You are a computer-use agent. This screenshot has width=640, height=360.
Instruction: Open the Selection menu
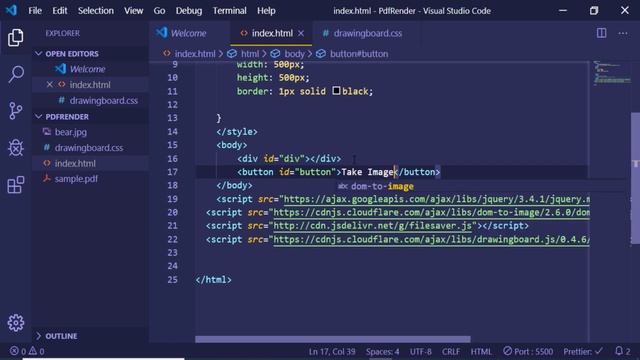click(96, 11)
